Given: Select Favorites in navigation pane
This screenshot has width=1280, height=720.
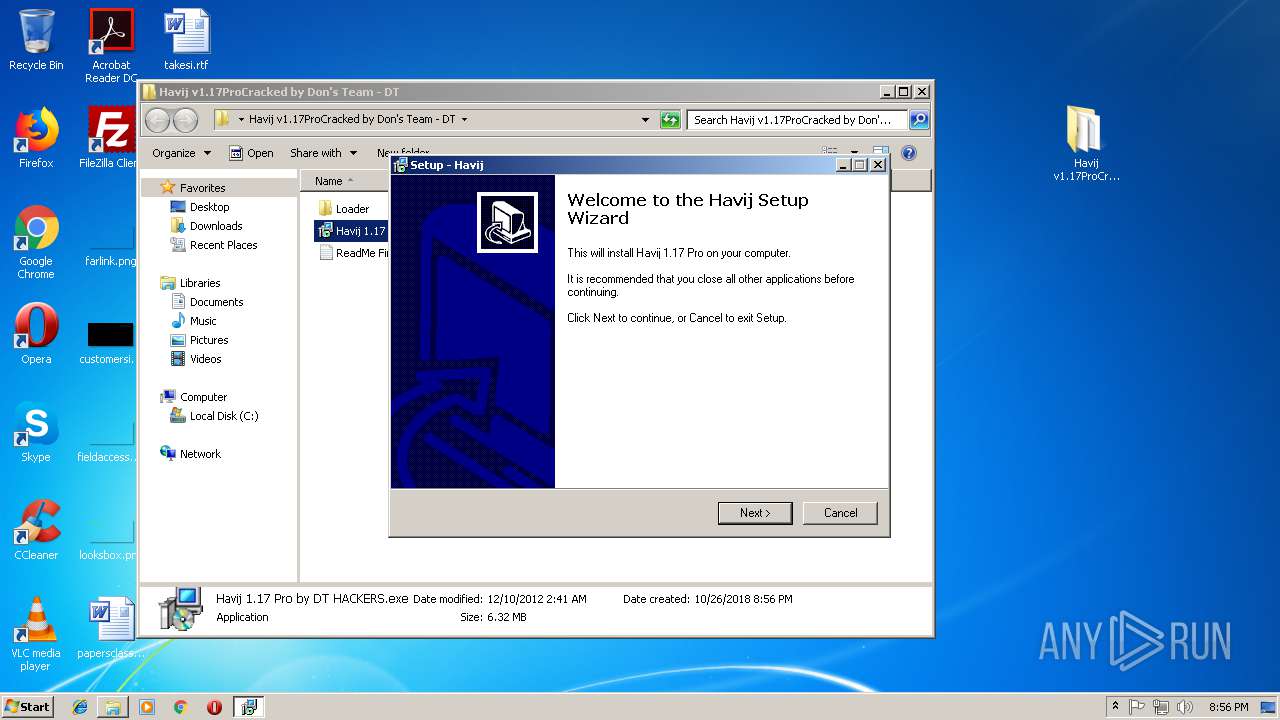Looking at the screenshot, I should pyautogui.click(x=202, y=188).
